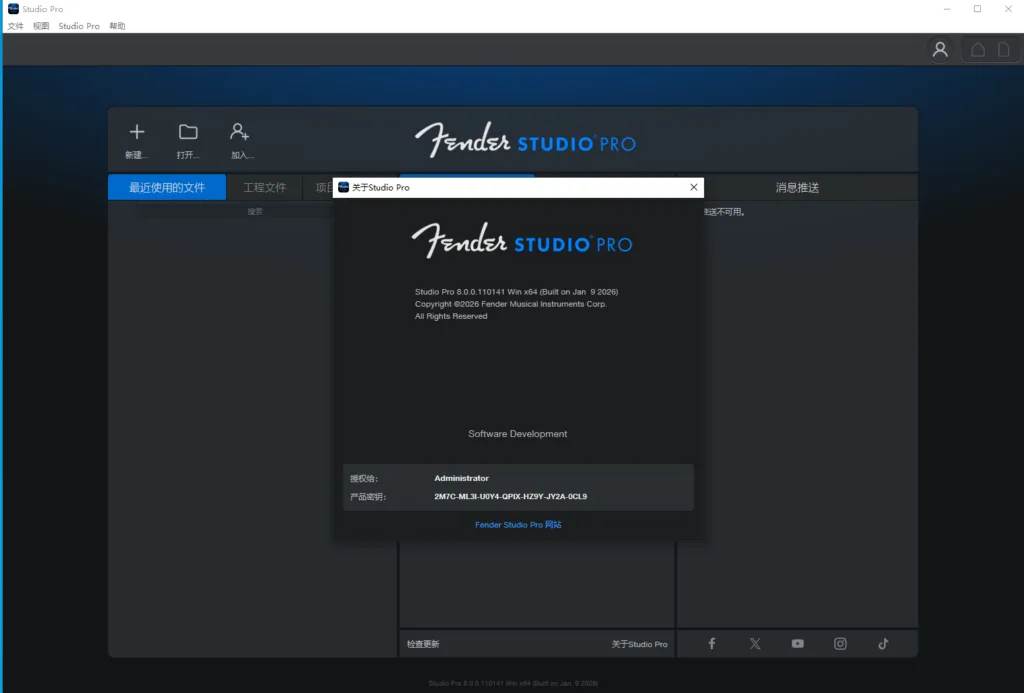Minimize the Studio Pro window
Image resolution: width=1024 pixels, height=693 pixels.
click(947, 9)
